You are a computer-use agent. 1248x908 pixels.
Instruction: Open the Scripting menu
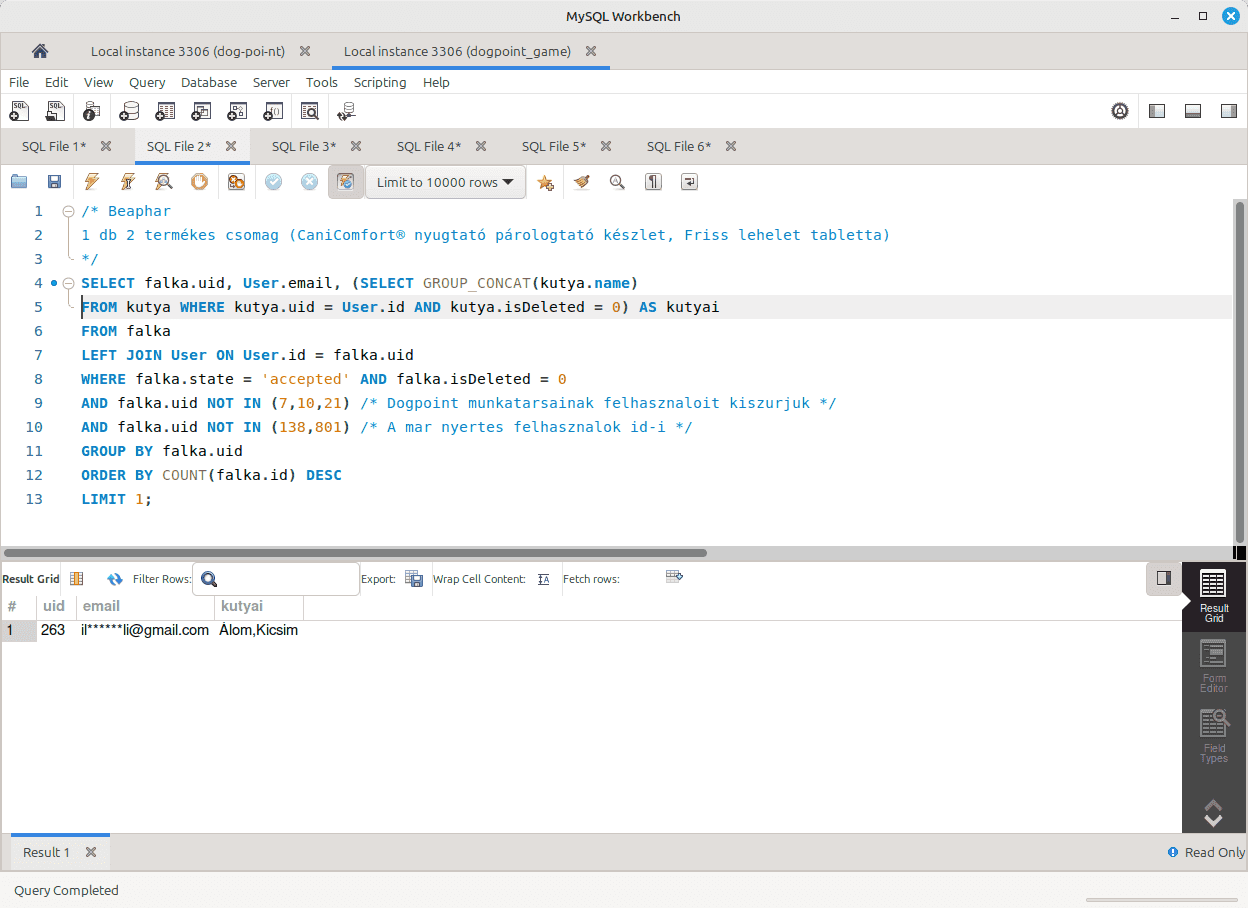(380, 82)
